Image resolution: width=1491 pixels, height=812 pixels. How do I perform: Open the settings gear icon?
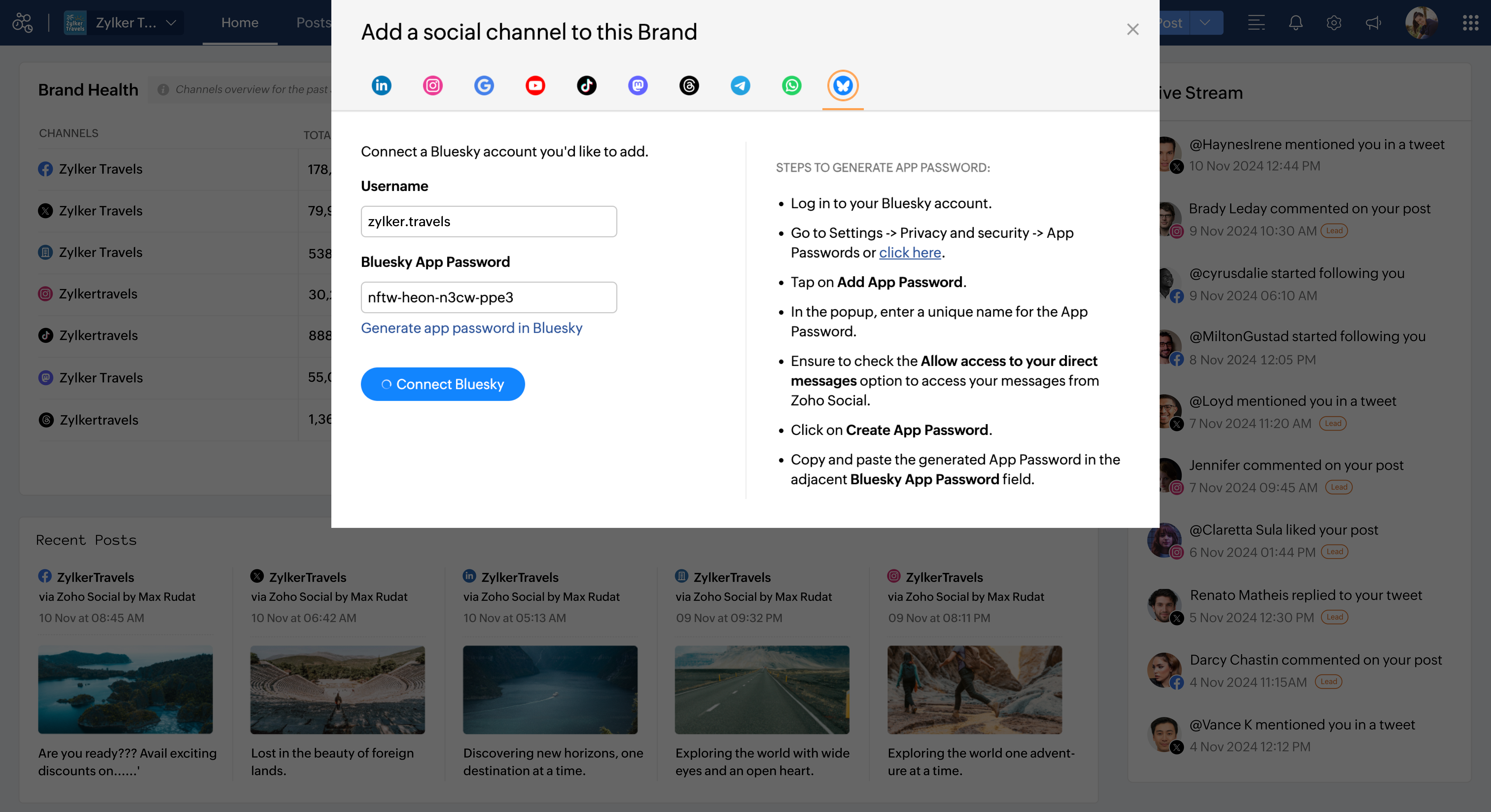point(1334,23)
